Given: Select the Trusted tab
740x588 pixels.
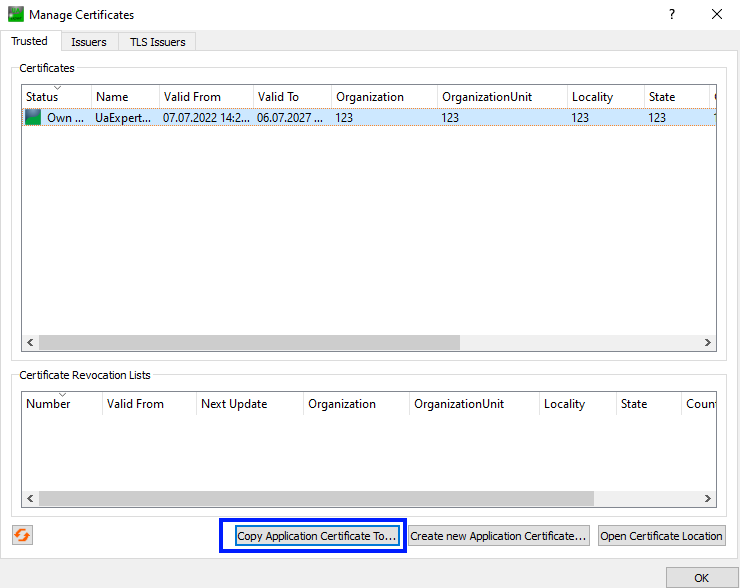Looking at the screenshot, I should [30, 41].
